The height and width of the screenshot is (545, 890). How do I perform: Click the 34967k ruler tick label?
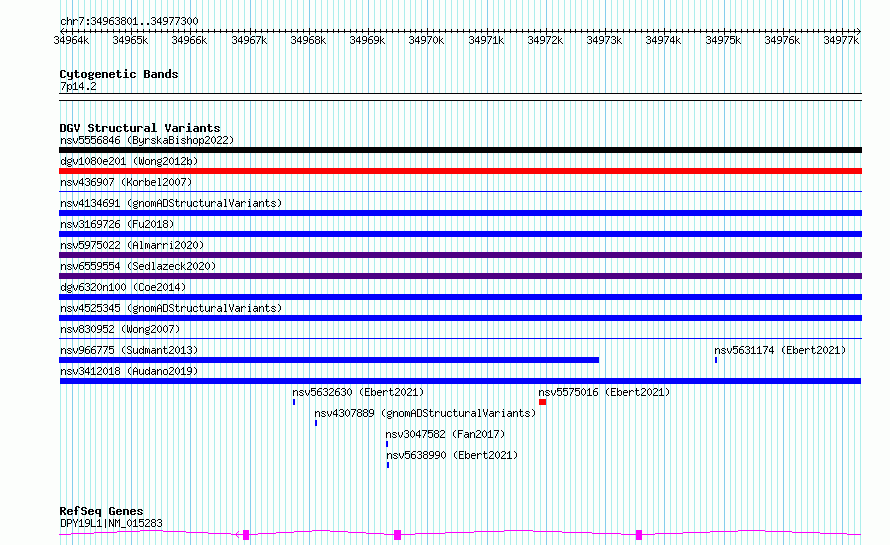(249, 40)
